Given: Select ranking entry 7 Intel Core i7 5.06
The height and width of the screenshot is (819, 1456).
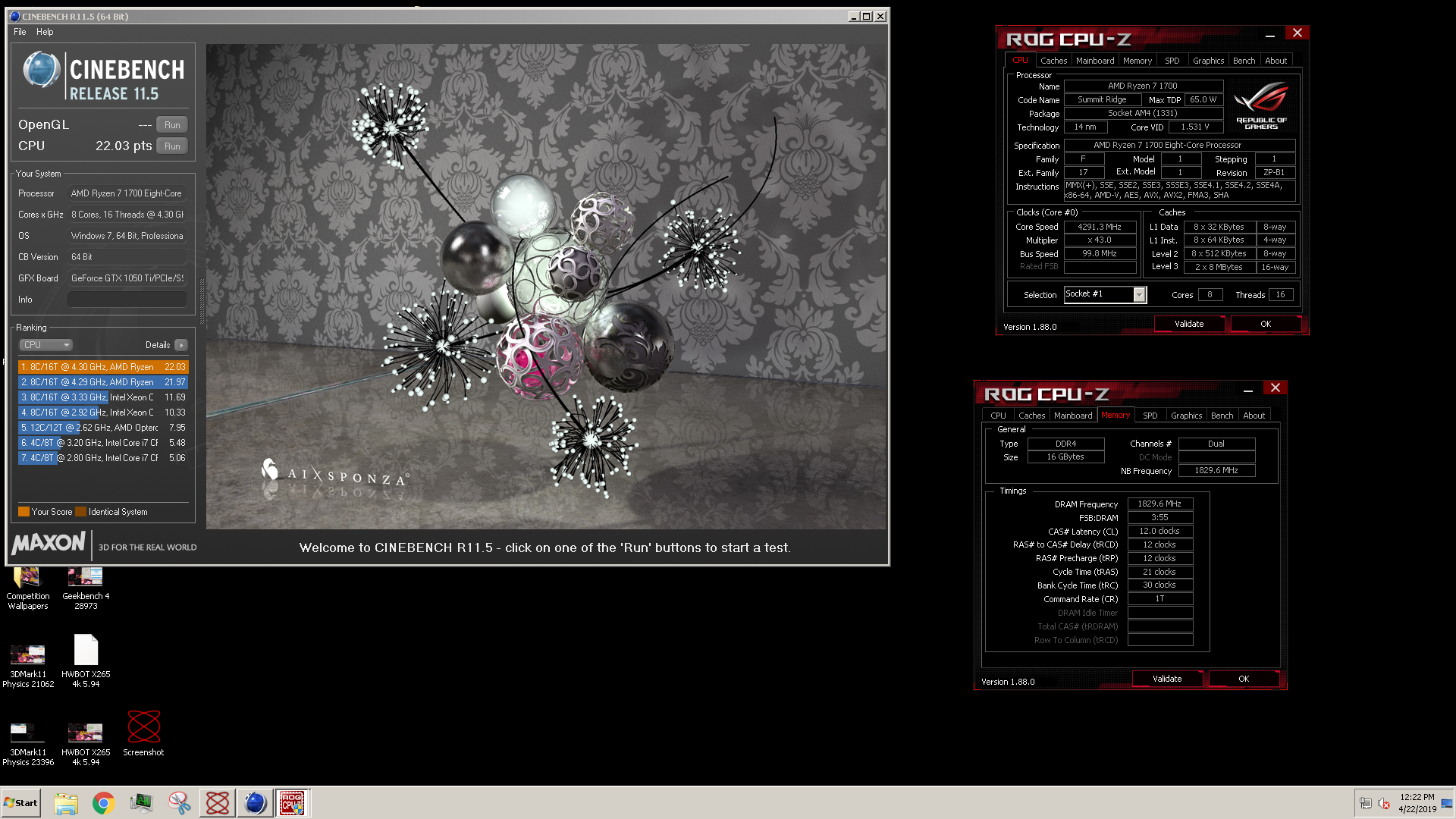Looking at the screenshot, I should 103,458.
